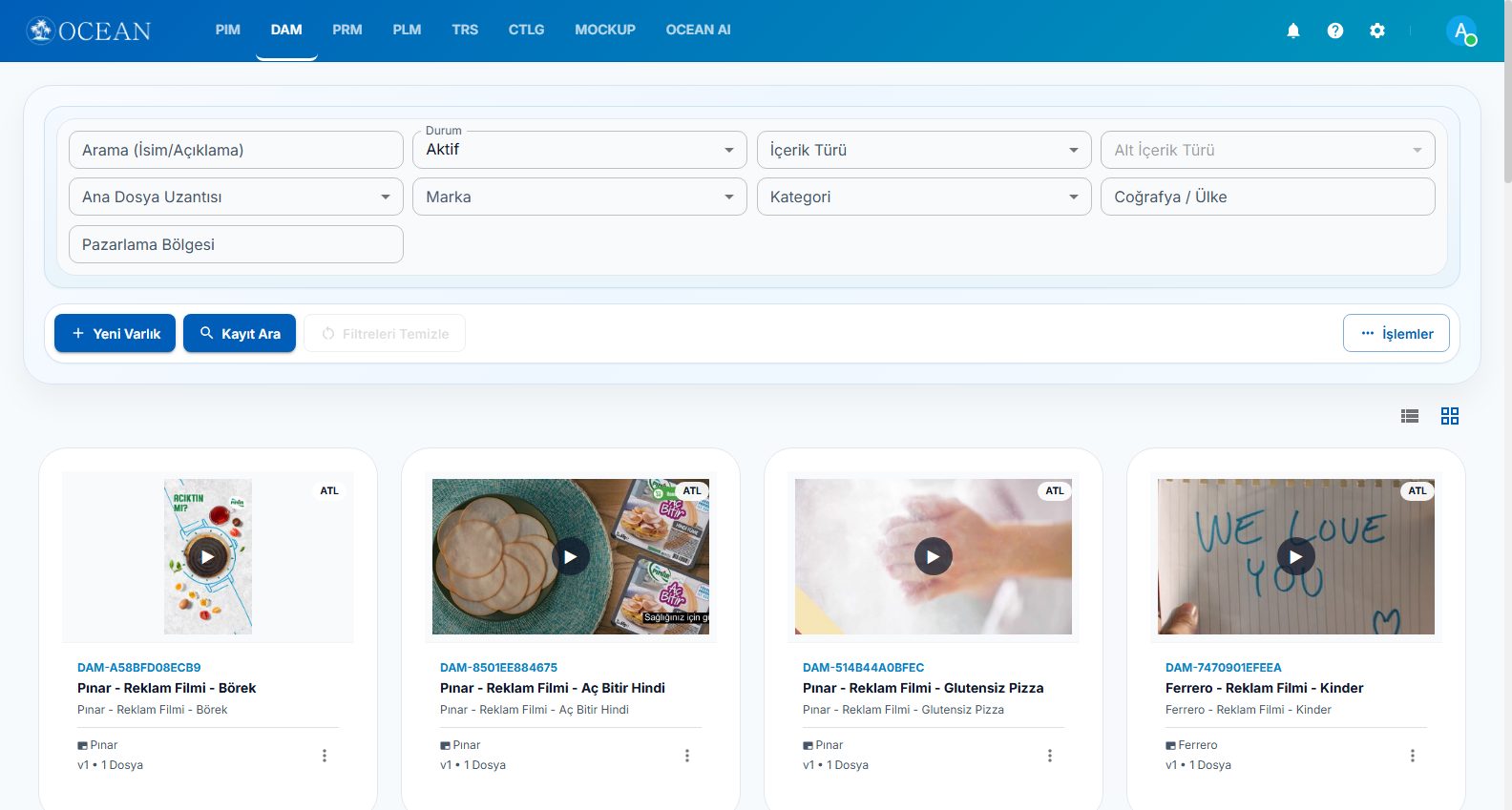1512x810 pixels.
Task: Click the OCEAN logo
Action: pos(89,31)
